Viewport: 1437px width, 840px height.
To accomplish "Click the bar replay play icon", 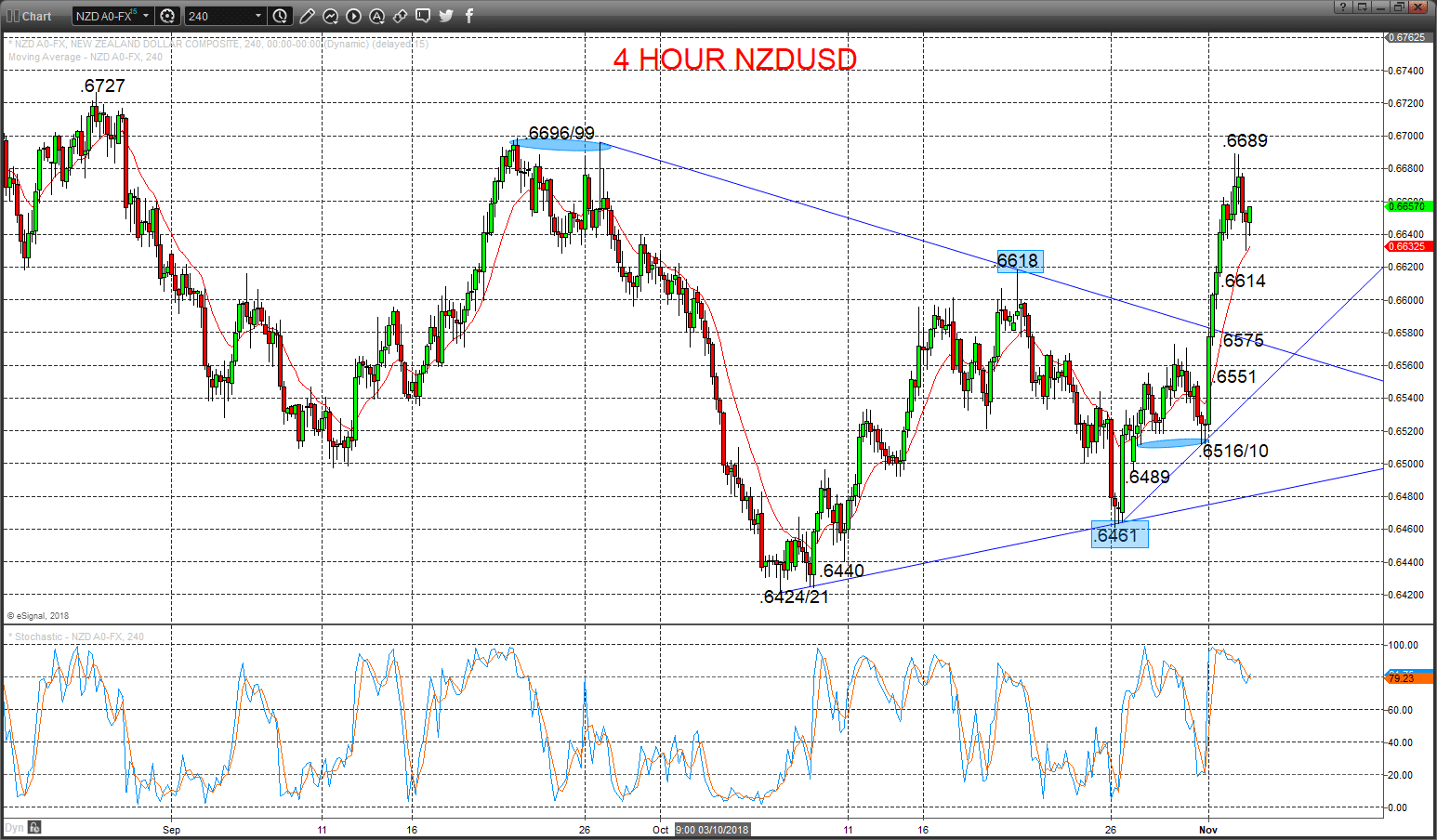I will point(353,16).
